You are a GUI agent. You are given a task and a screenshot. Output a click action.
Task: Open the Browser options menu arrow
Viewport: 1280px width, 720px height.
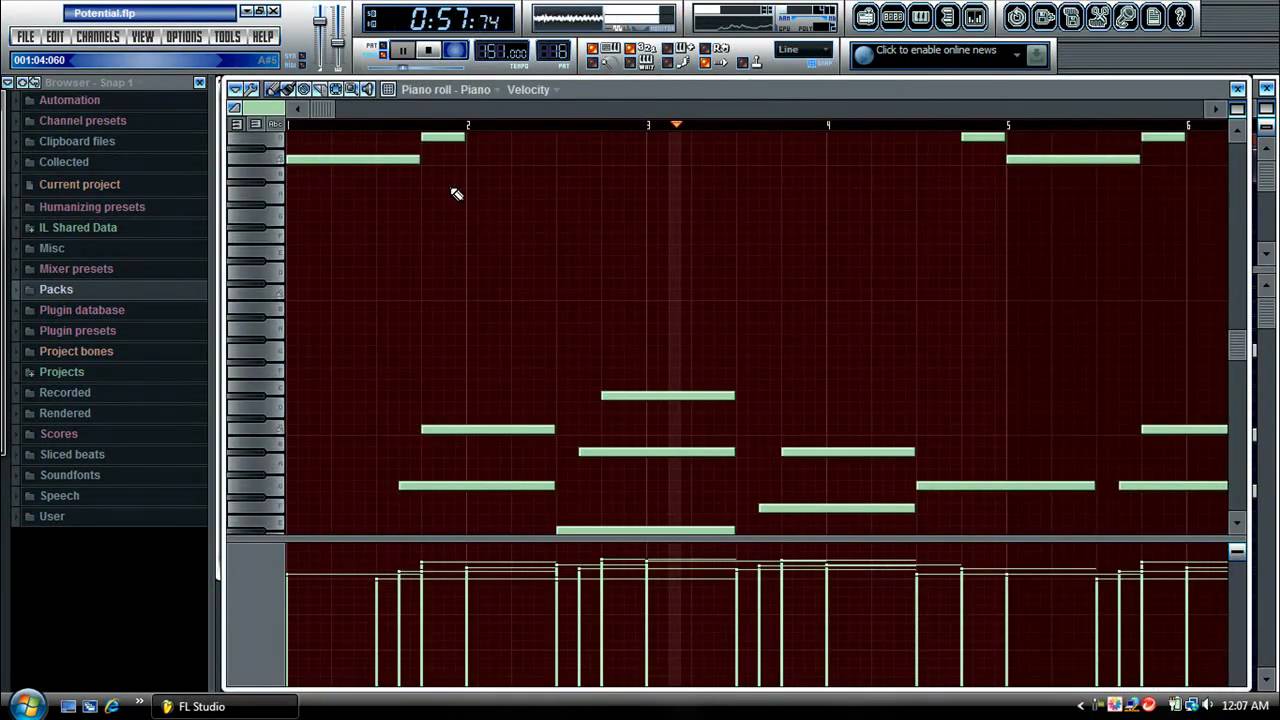pyautogui.click(x=7, y=82)
